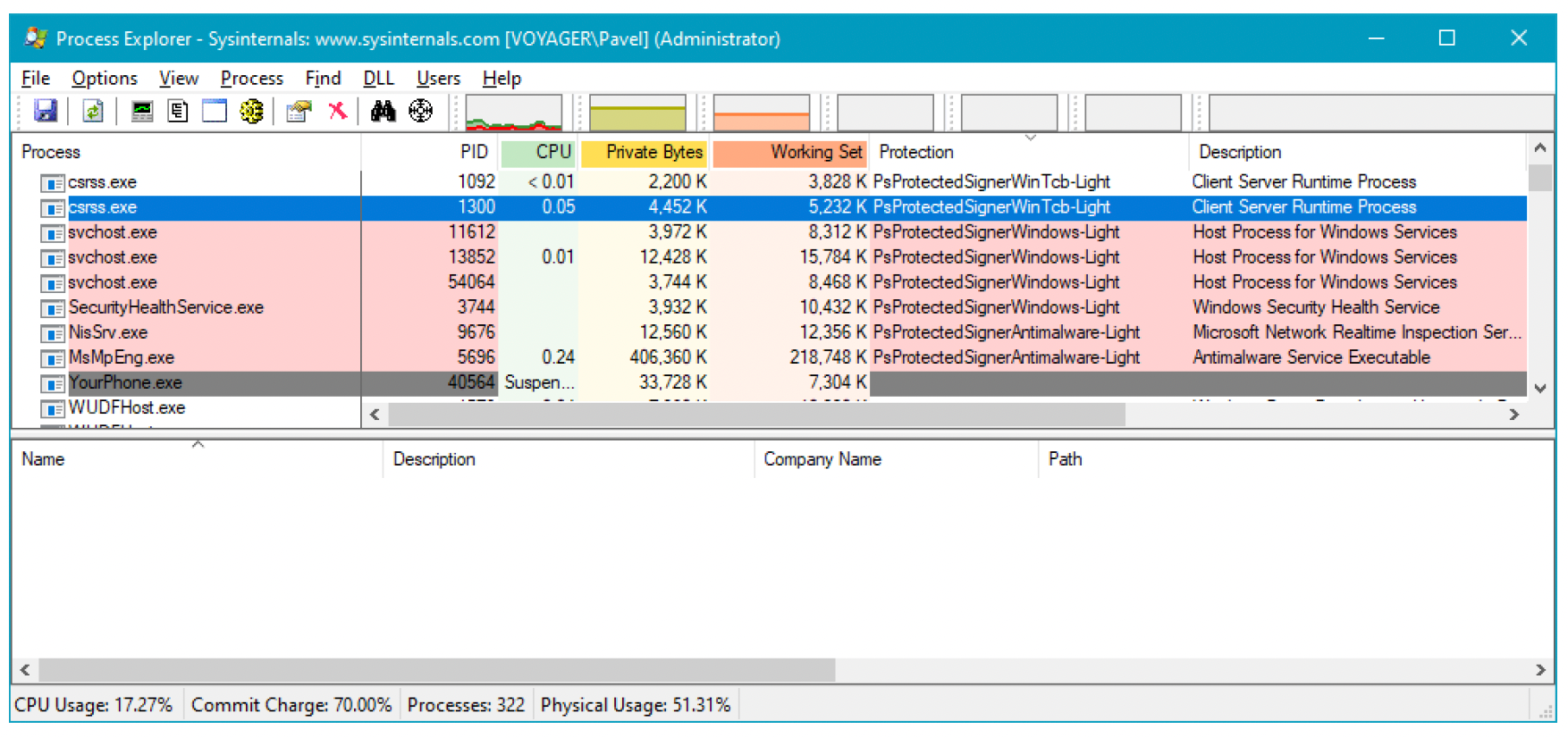Click the process list vertical scrollbar down arrow
1568x738 pixels.
[1539, 389]
